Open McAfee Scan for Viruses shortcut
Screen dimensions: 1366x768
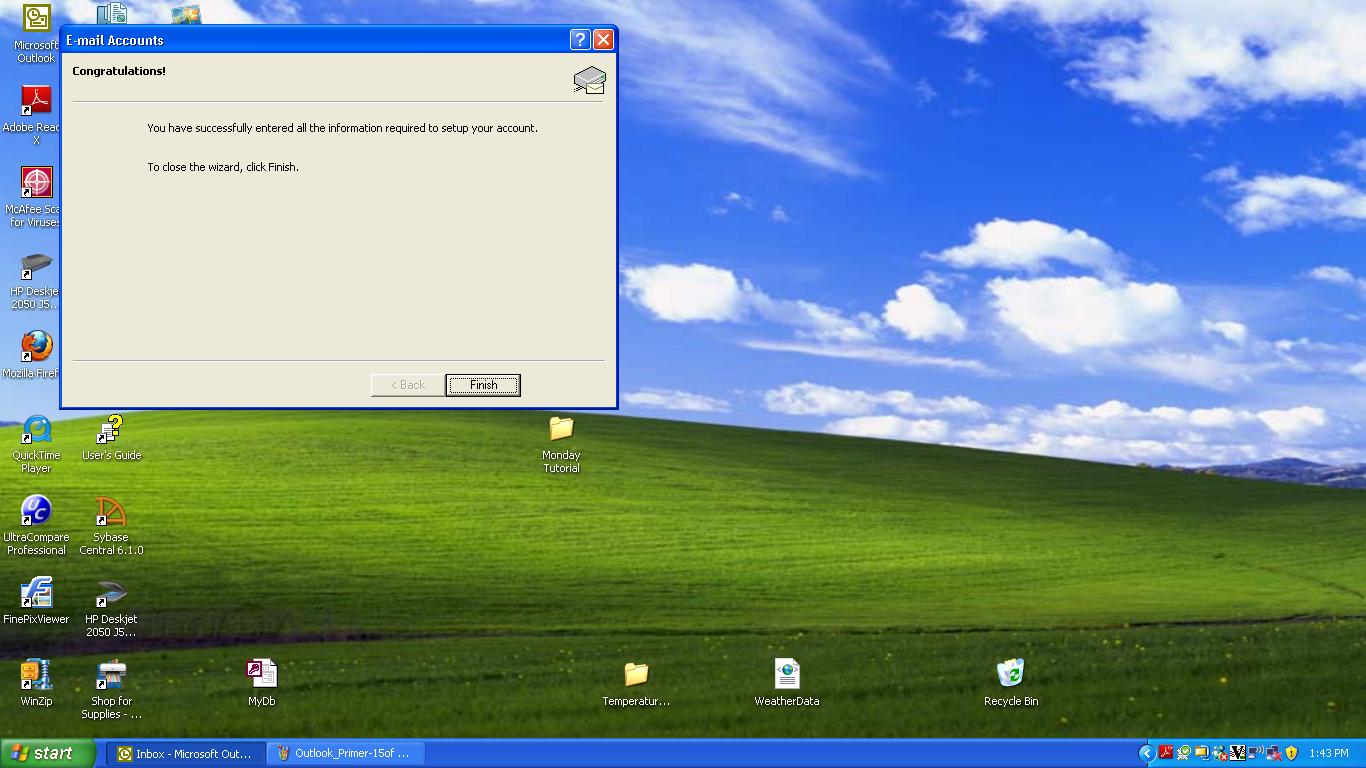coord(36,184)
